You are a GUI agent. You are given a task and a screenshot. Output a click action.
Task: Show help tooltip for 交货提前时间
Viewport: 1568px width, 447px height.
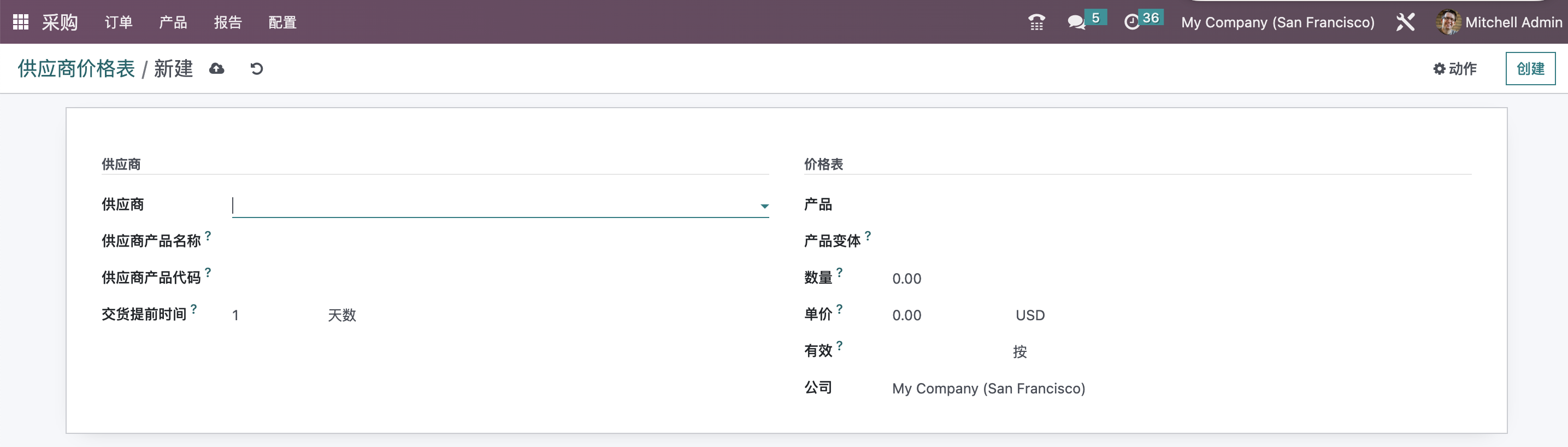(x=193, y=308)
